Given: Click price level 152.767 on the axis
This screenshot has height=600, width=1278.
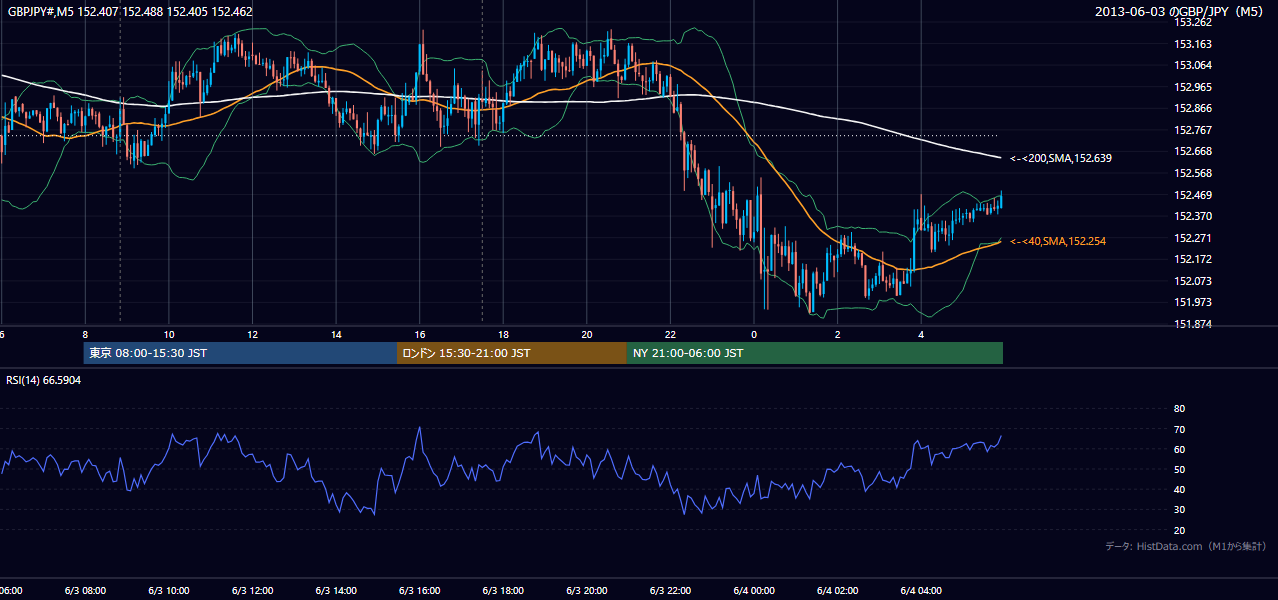Looking at the screenshot, I should 1193,130.
